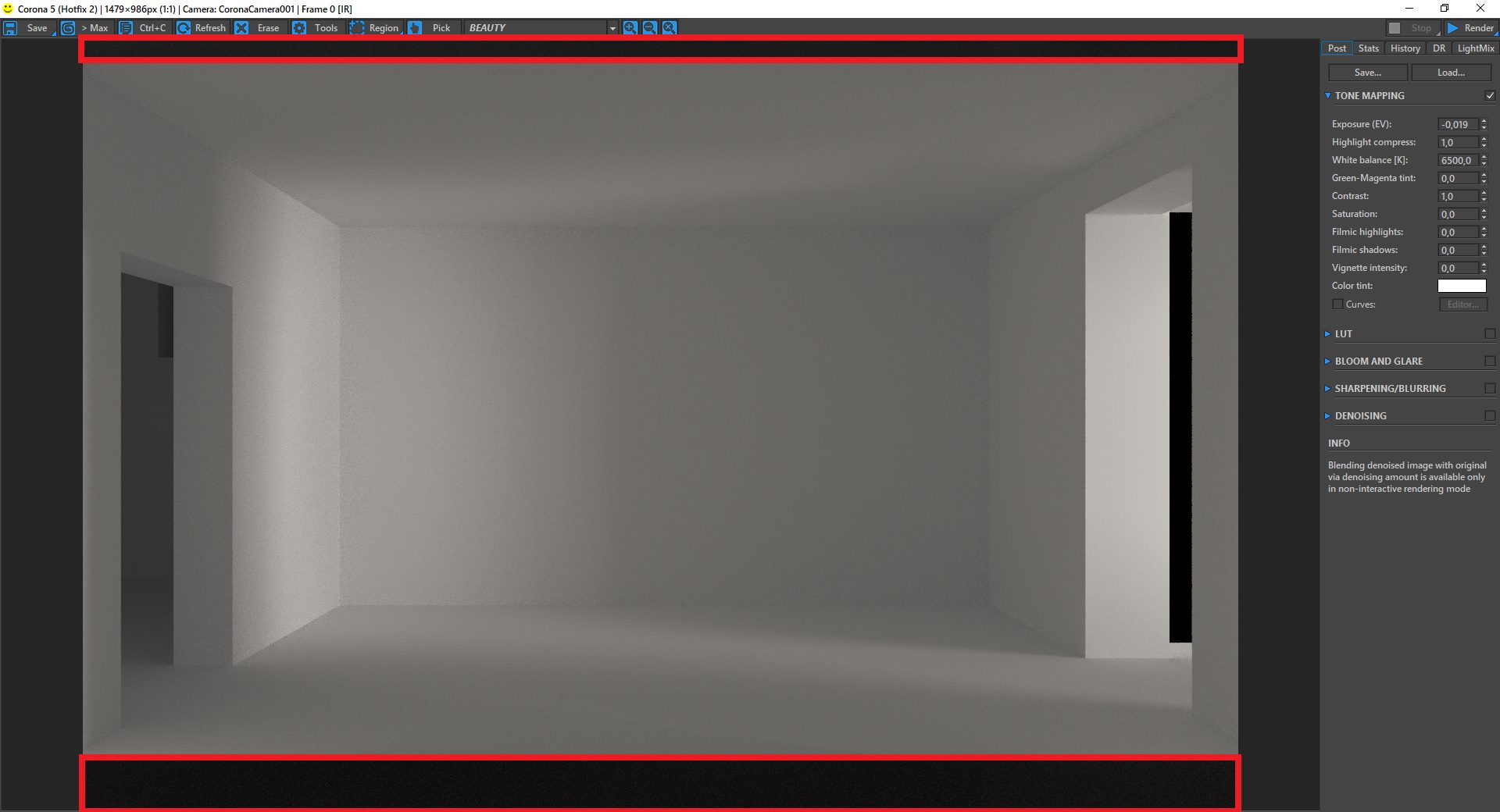Click the White balance [K] value field
Viewport: 1500px width, 812px height.
(x=1458, y=160)
